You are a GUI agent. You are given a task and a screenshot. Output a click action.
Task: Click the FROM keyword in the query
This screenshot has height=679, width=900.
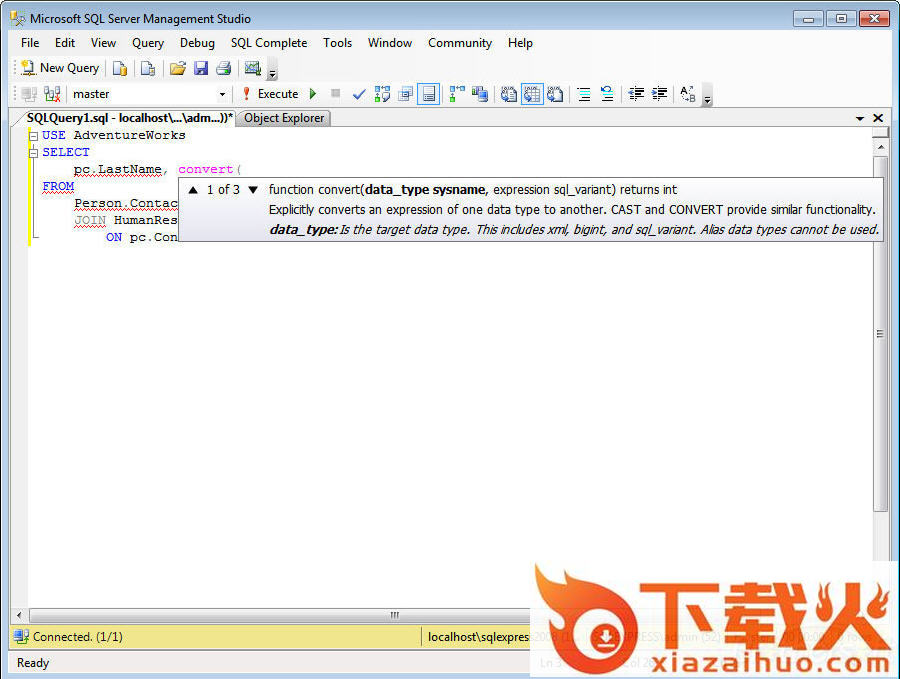point(58,186)
